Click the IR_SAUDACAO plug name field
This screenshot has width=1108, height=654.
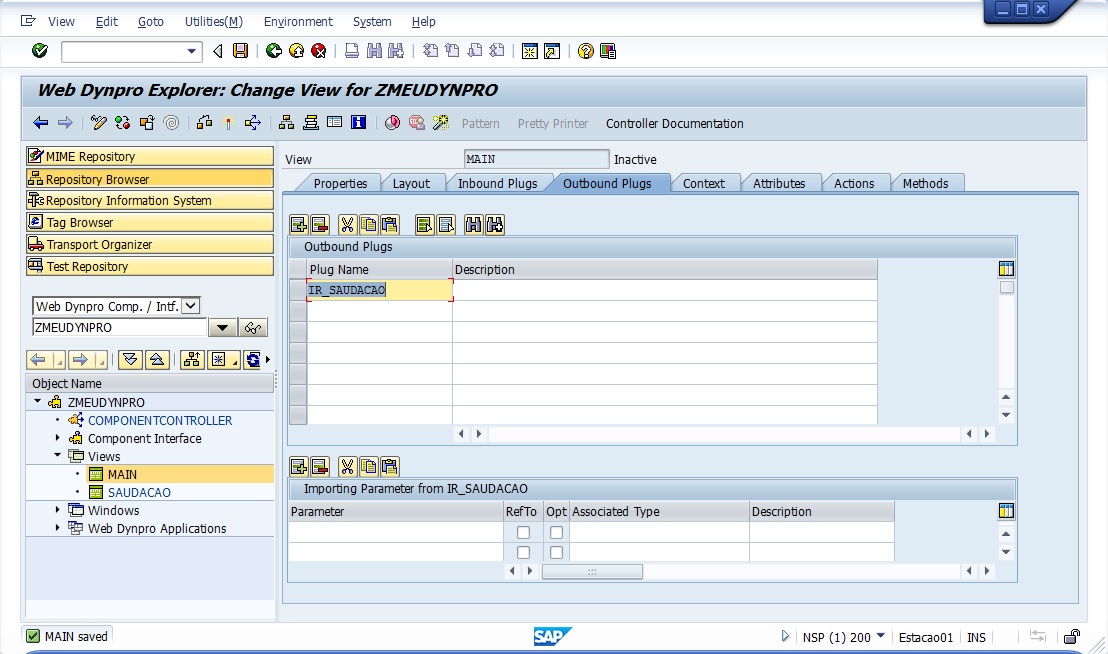tap(379, 290)
